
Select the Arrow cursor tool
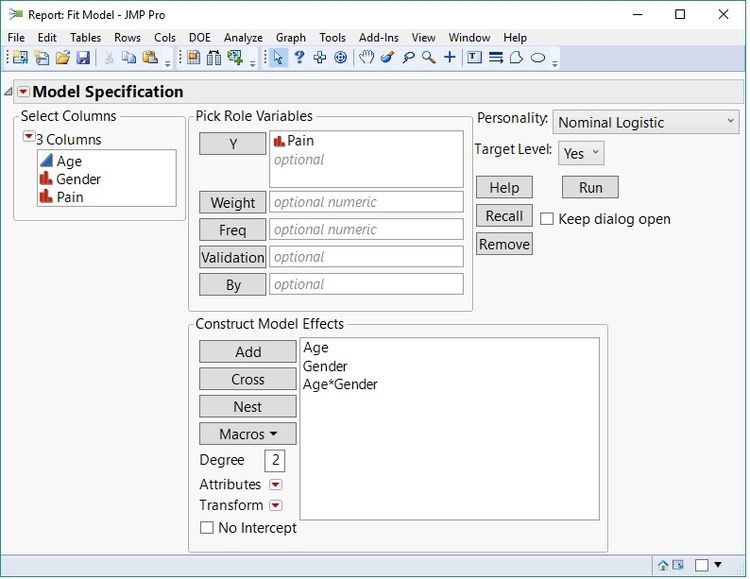coord(278,58)
